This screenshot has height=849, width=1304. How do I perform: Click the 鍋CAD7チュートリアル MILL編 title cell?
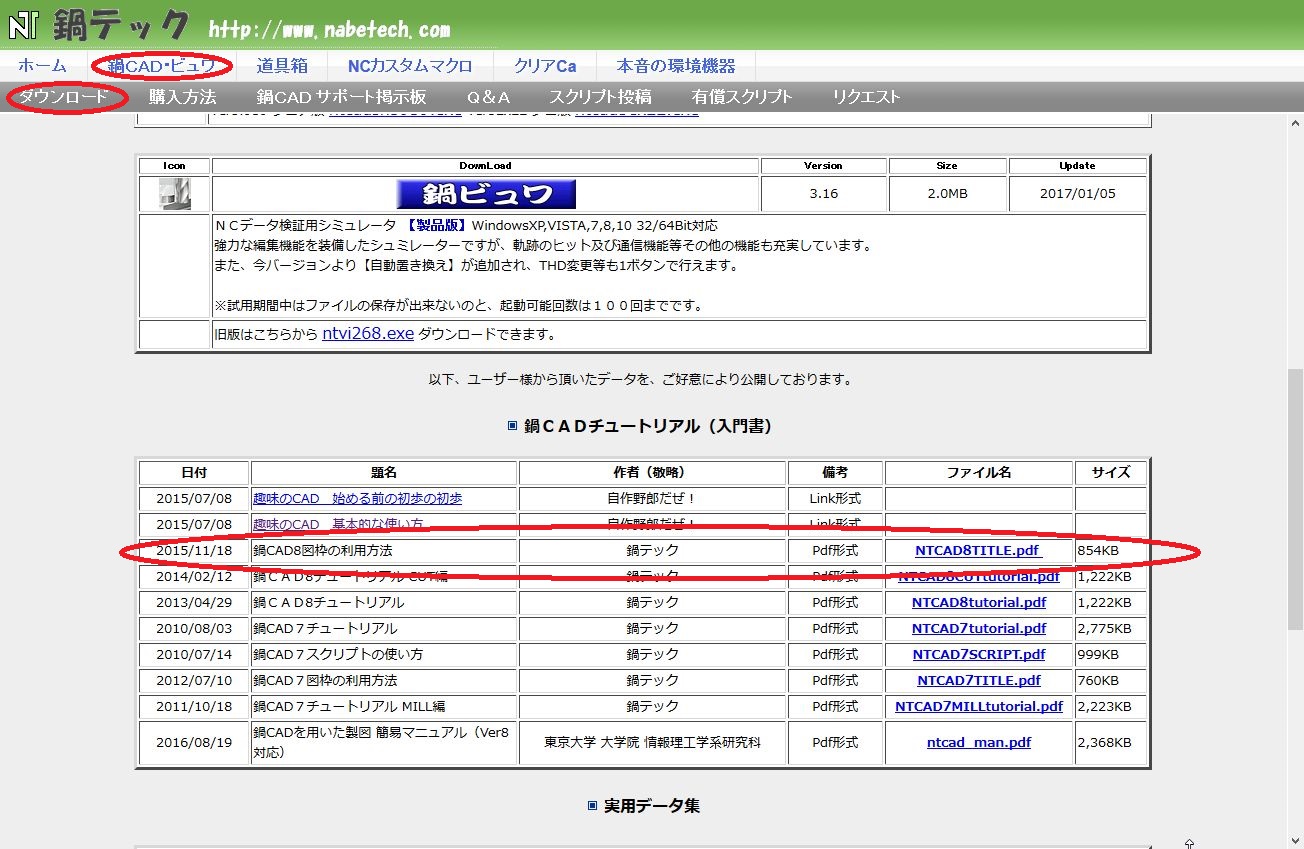click(x=384, y=706)
